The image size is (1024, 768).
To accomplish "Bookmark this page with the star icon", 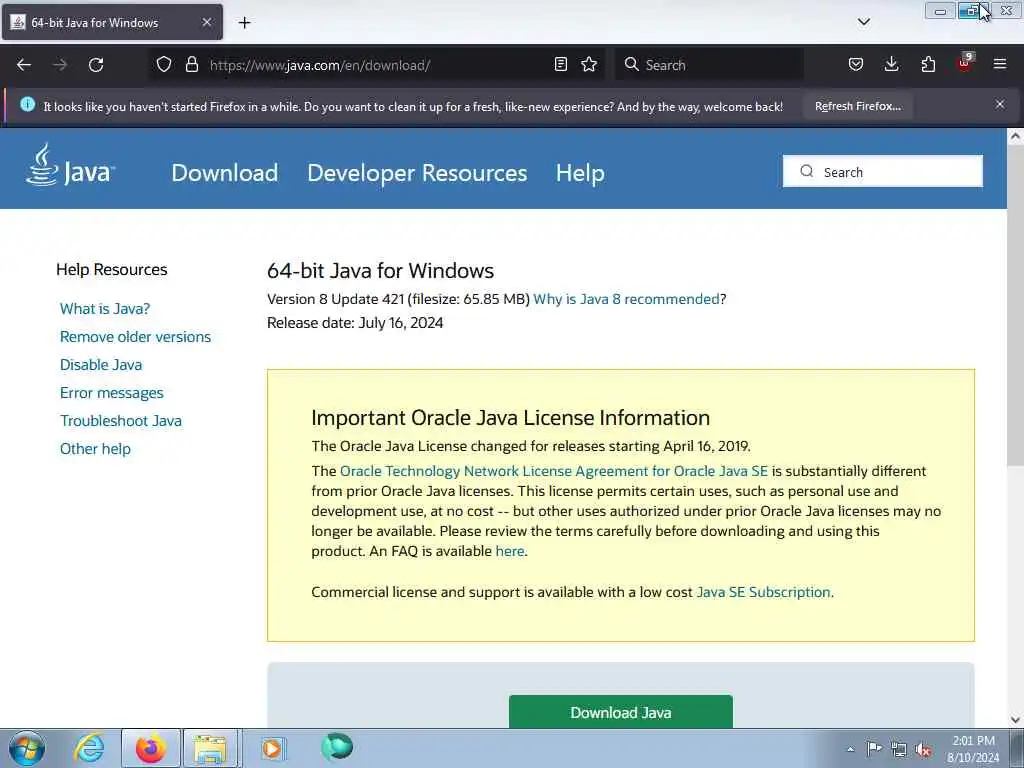I will (589, 65).
